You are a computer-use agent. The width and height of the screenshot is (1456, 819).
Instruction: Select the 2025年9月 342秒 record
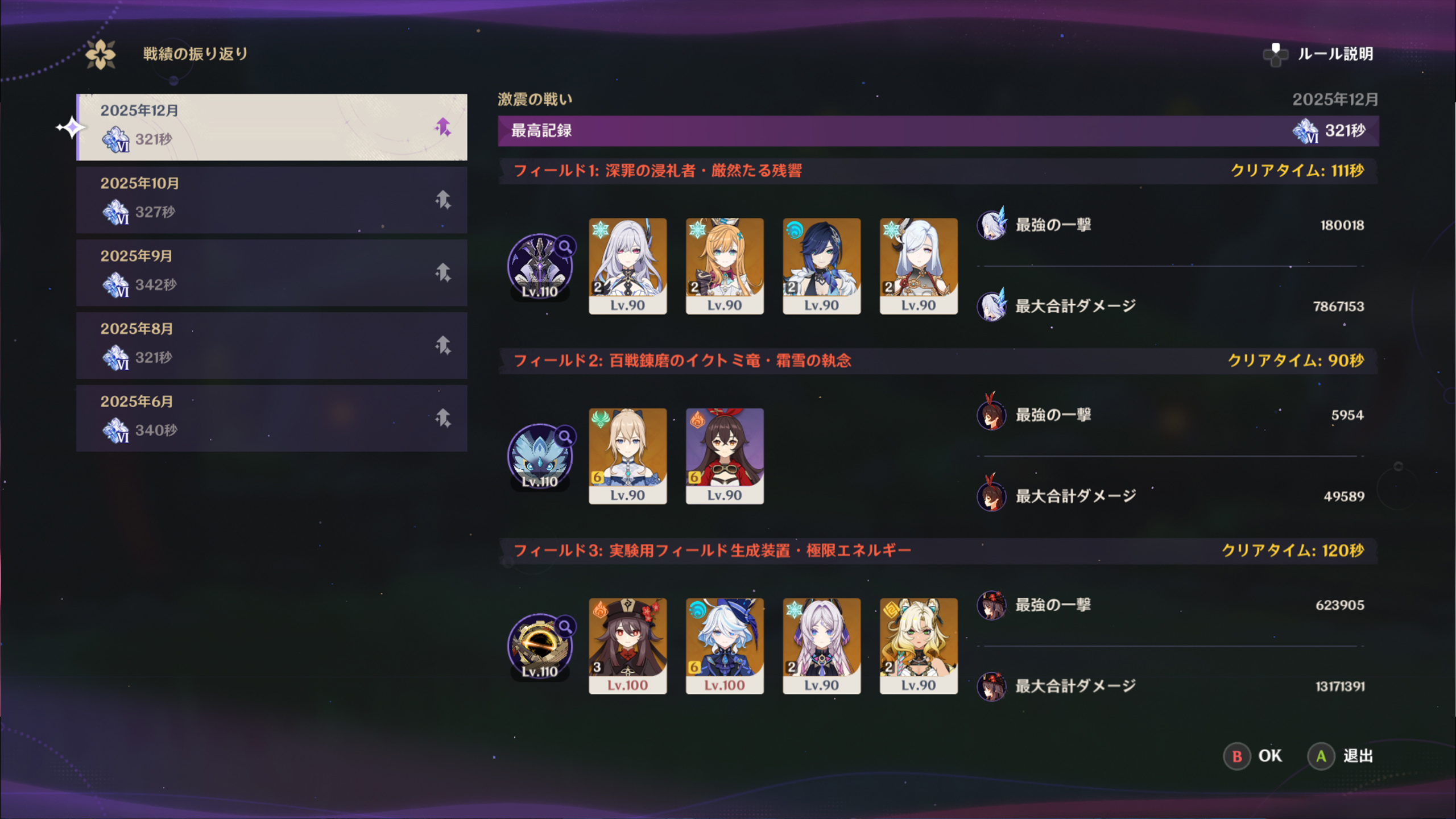[272, 272]
